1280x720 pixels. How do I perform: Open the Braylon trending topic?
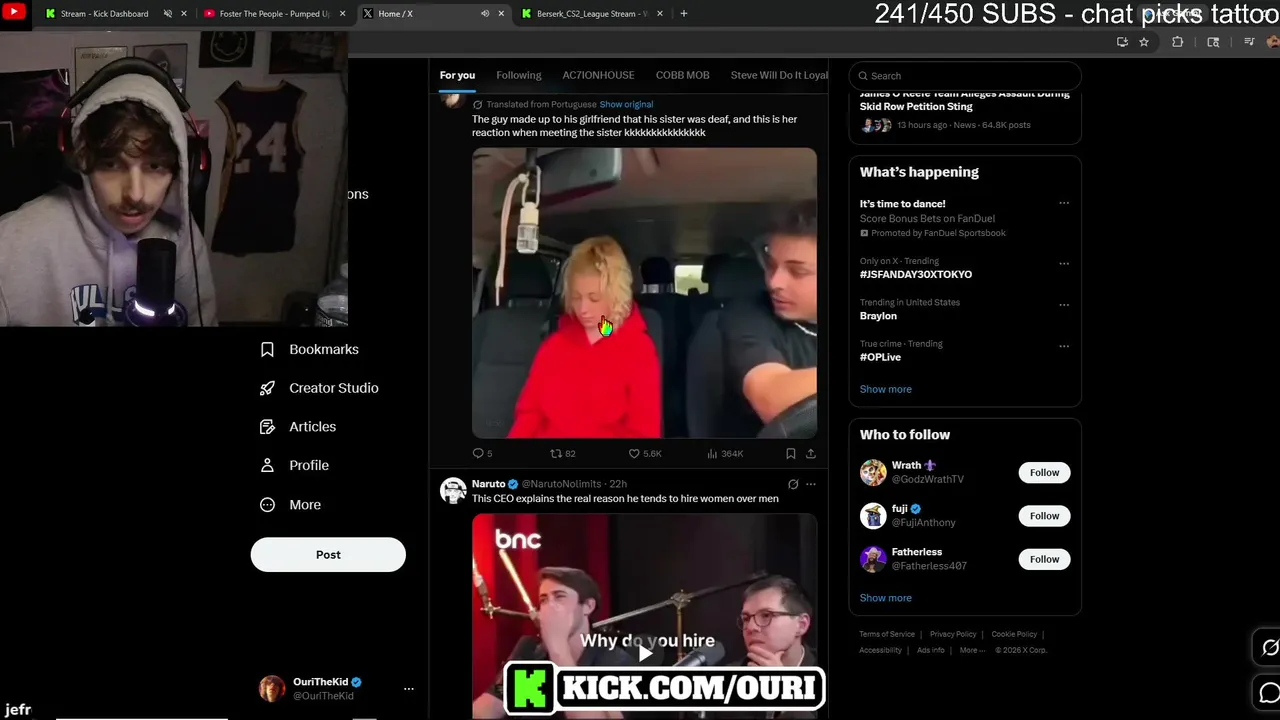click(x=878, y=316)
